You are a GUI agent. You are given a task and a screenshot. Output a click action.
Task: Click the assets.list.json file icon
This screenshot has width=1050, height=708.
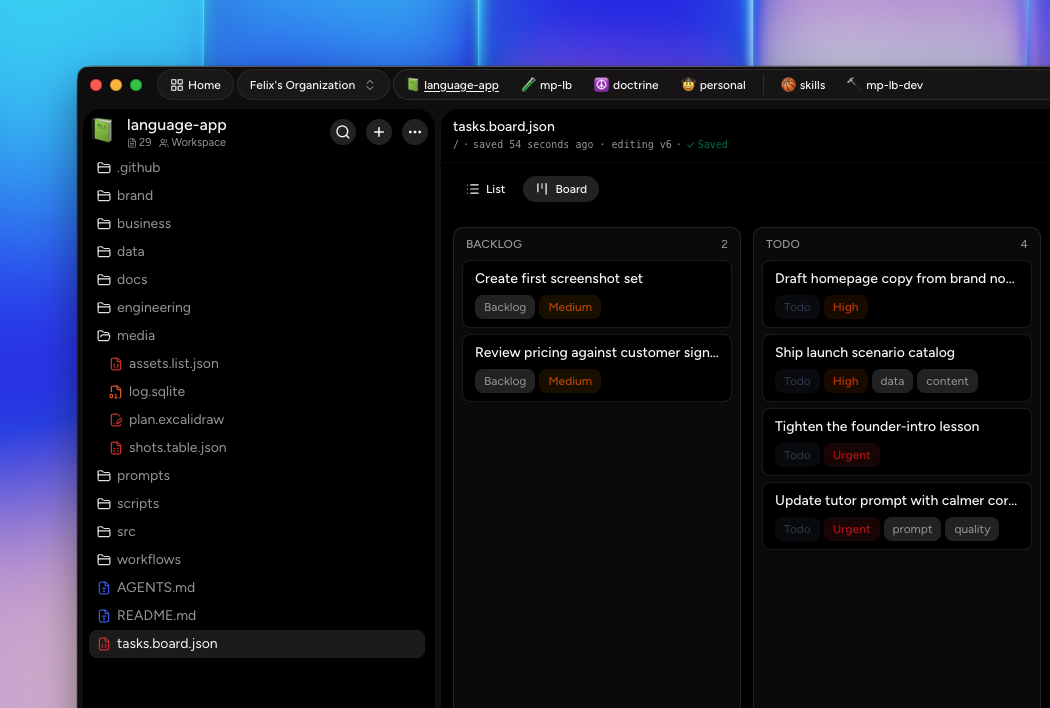click(x=116, y=364)
